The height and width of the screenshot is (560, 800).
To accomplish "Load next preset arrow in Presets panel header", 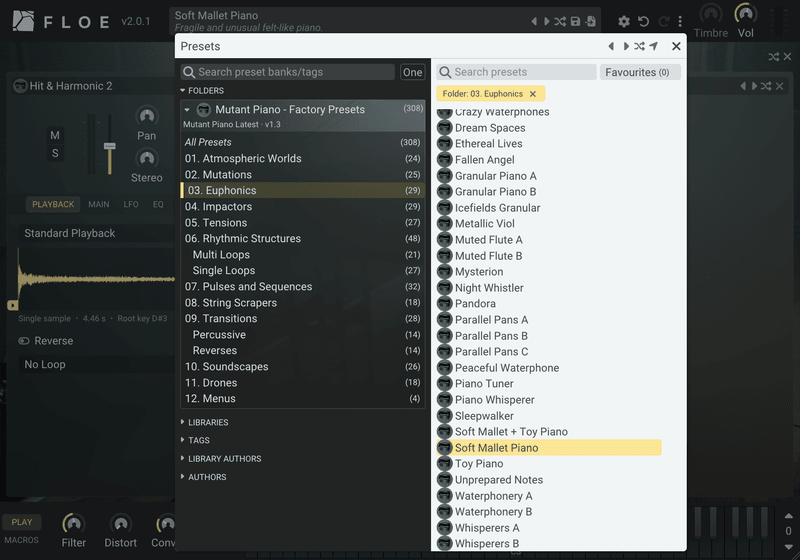I will pos(626,46).
